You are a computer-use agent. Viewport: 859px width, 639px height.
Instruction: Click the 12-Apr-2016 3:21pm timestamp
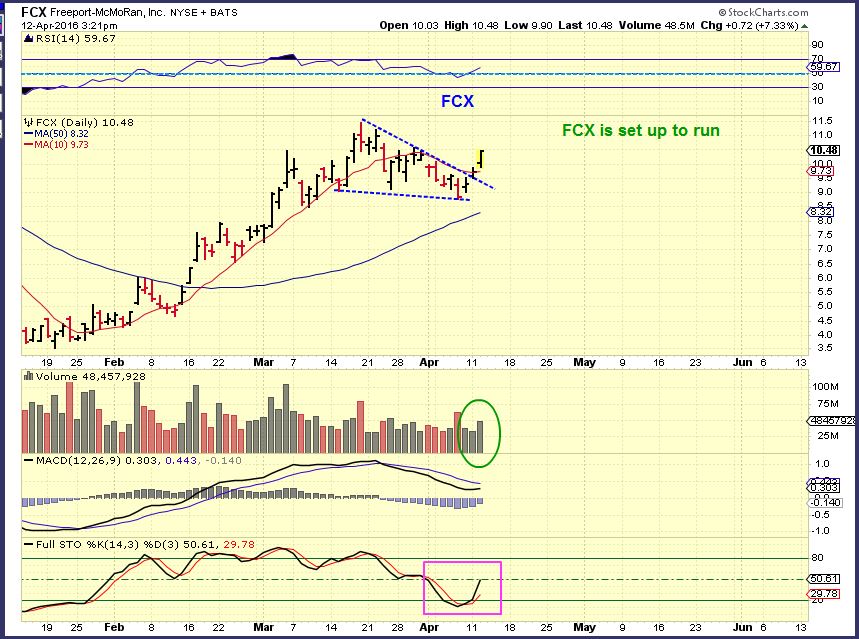pyautogui.click(x=69, y=25)
